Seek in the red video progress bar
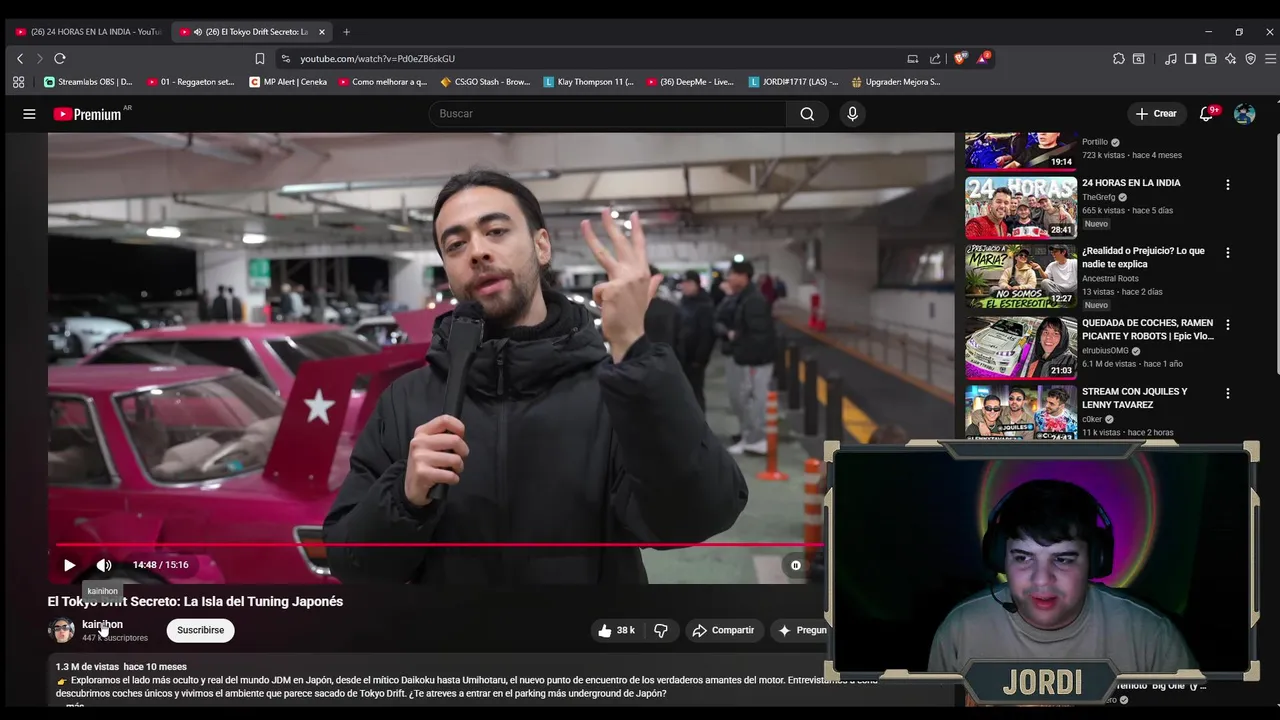 (440, 545)
